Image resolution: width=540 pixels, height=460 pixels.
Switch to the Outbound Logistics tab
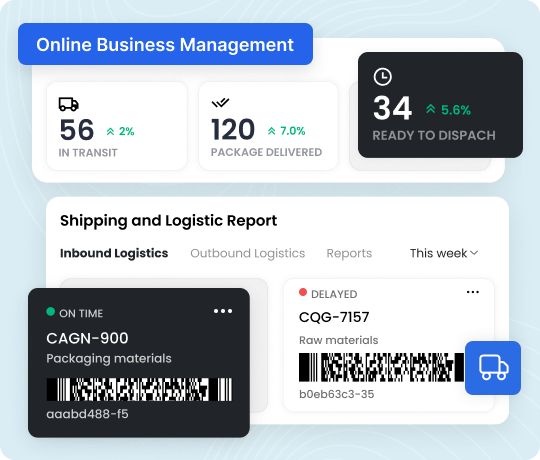[x=248, y=253]
